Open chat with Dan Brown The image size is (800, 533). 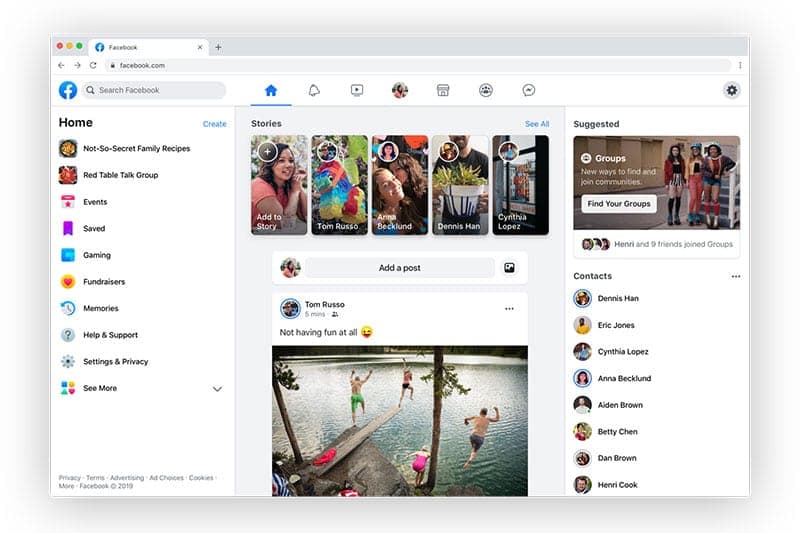pyautogui.click(x=605, y=458)
